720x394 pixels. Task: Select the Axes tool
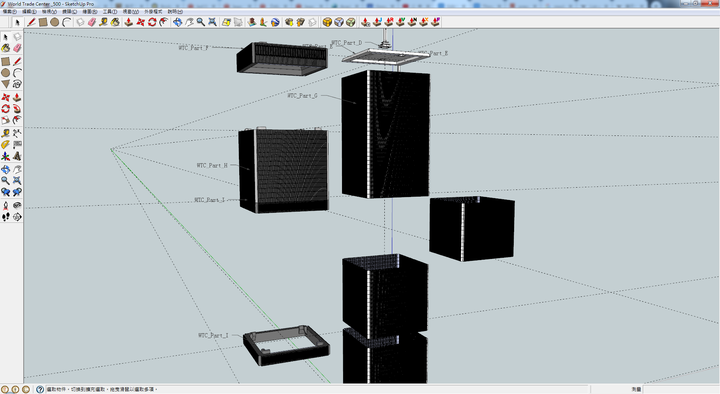click(6, 157)
